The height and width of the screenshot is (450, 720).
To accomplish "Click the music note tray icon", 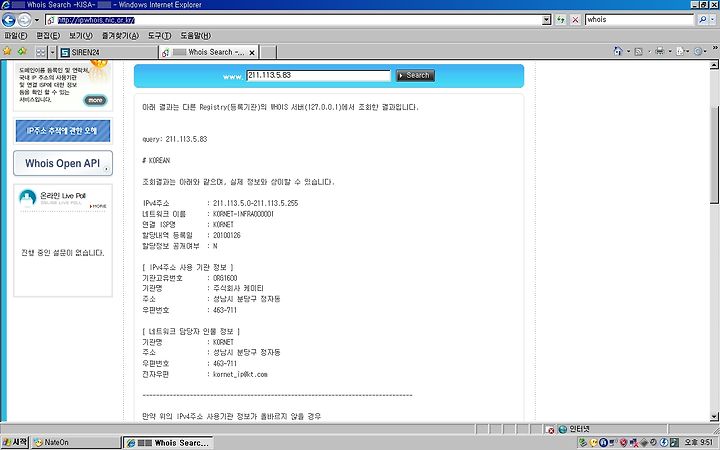I will point(675,443).
